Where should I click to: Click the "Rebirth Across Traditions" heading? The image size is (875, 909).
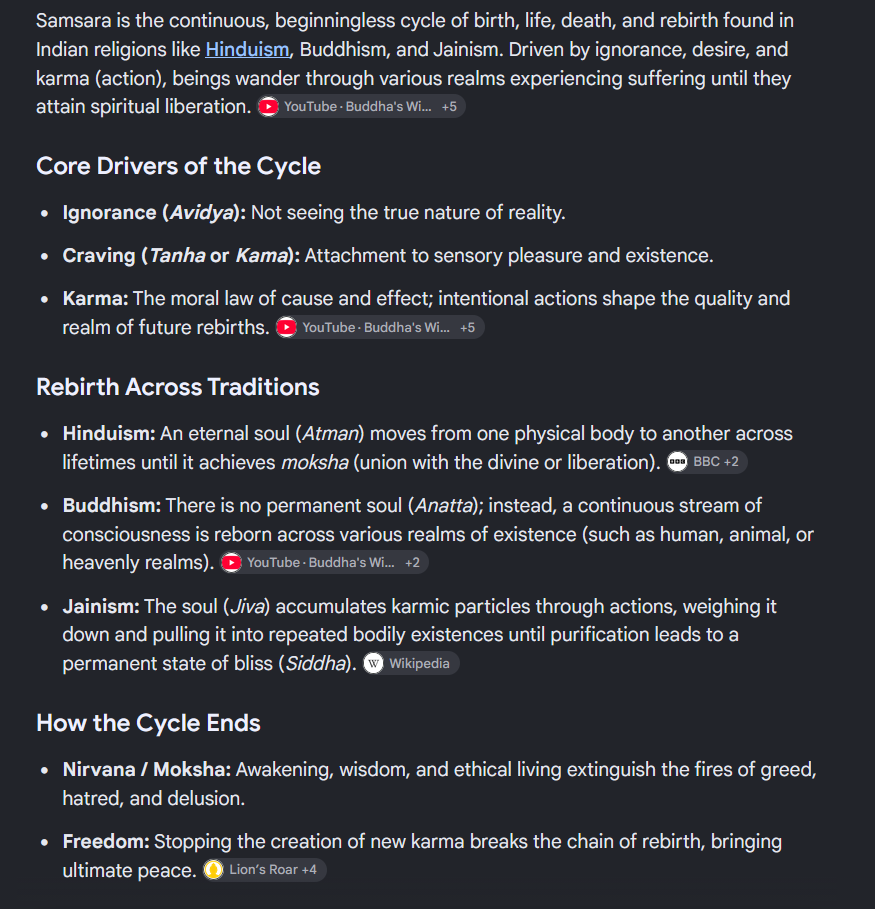pos(178,387)
